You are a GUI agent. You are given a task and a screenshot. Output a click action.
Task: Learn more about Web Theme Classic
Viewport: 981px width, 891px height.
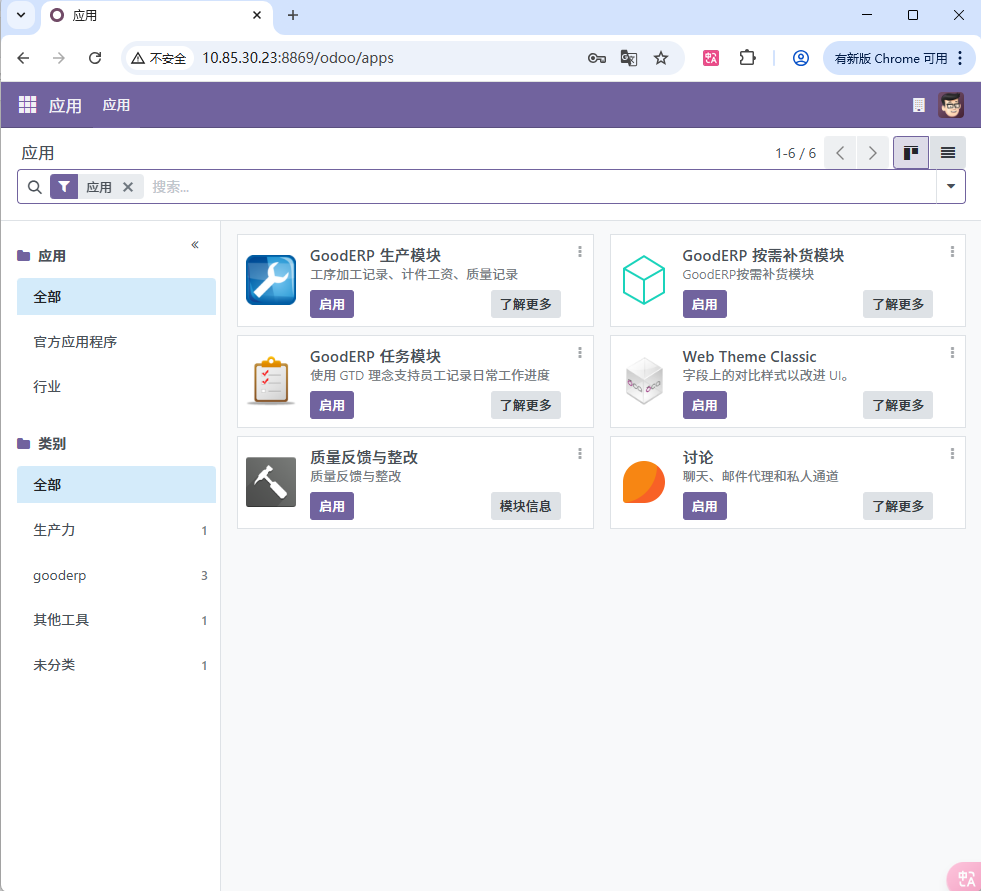(898, 405)
